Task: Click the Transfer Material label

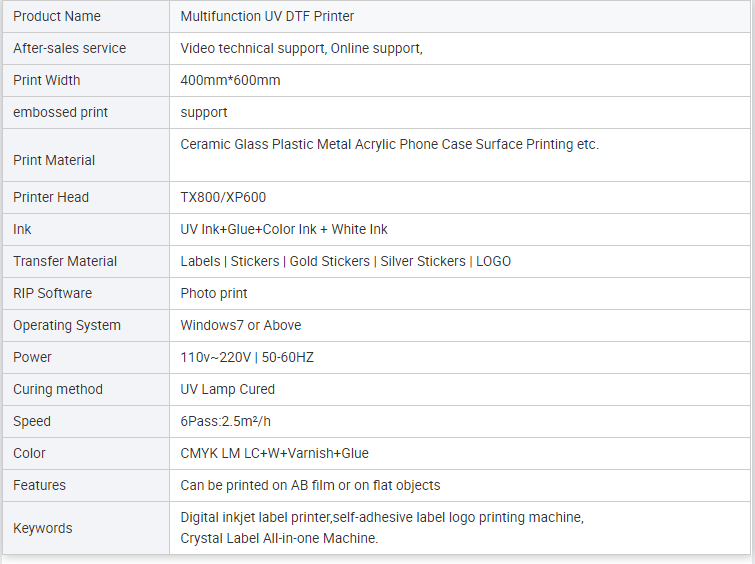Action: tap(65, 261)
